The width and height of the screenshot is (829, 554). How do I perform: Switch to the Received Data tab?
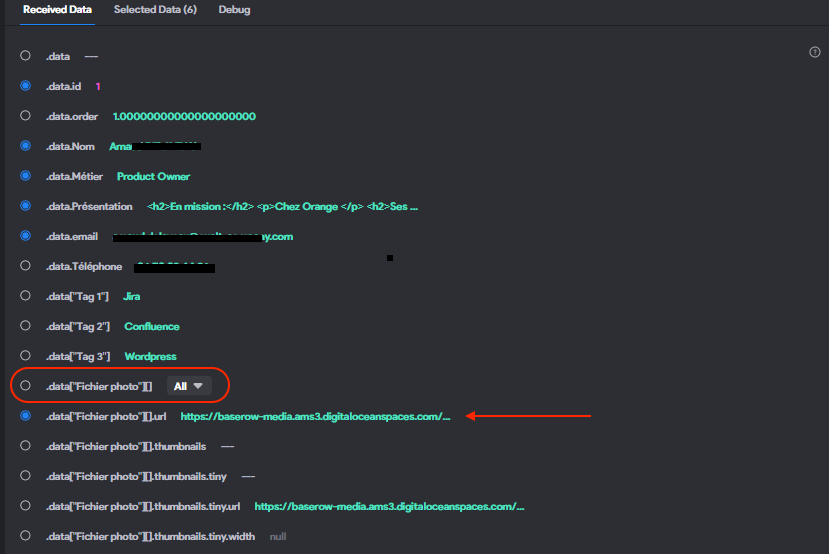click(x=57, y=10)
